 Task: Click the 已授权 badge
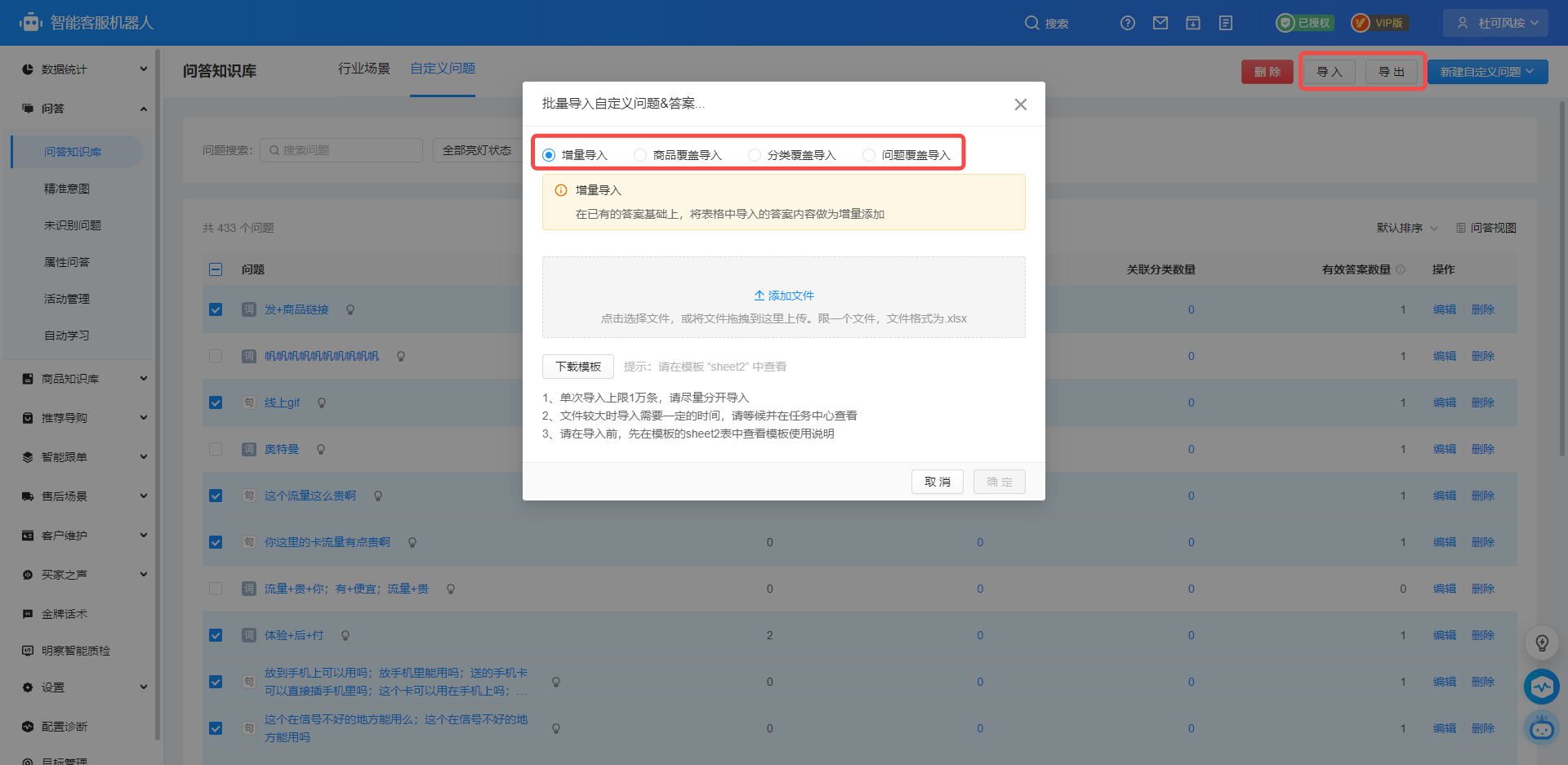(1305, 23)
